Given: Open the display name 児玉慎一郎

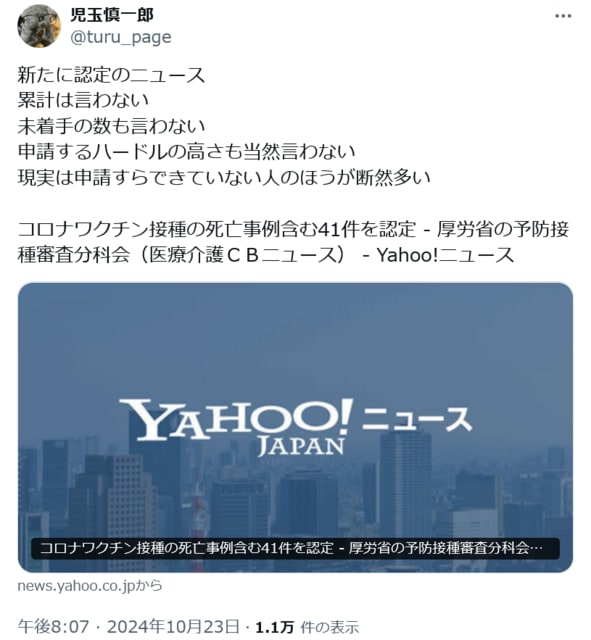Looking at the screenshot, I should 112,15.
